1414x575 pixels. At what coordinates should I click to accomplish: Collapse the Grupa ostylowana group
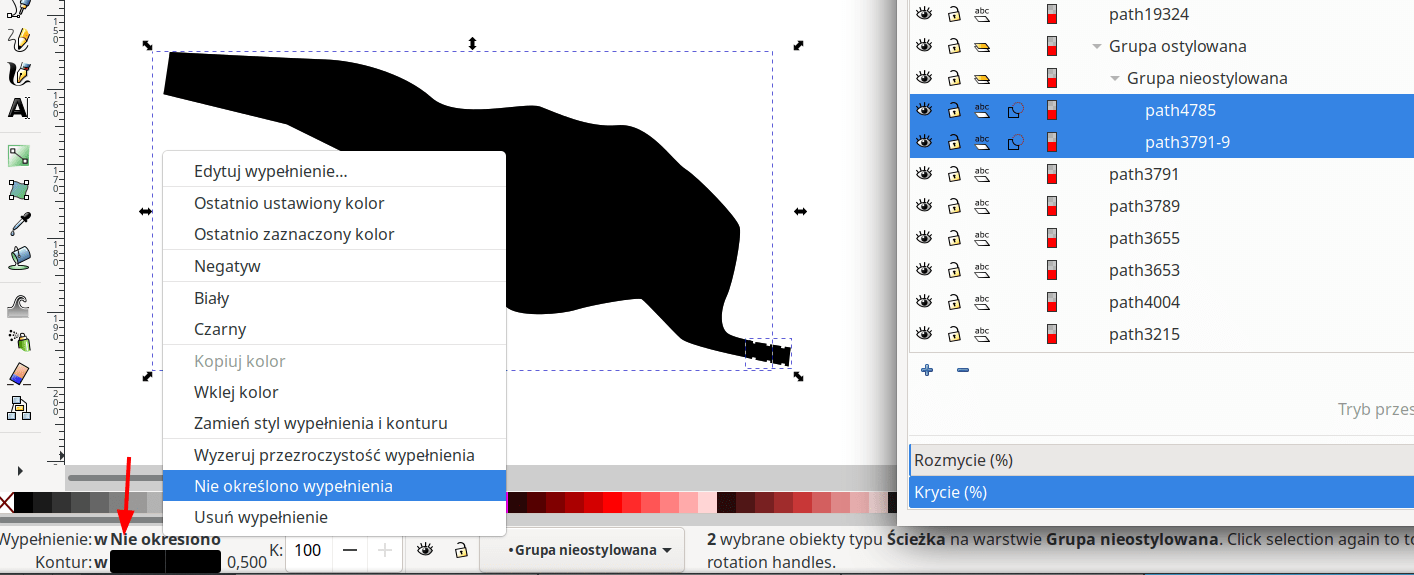1097,46
